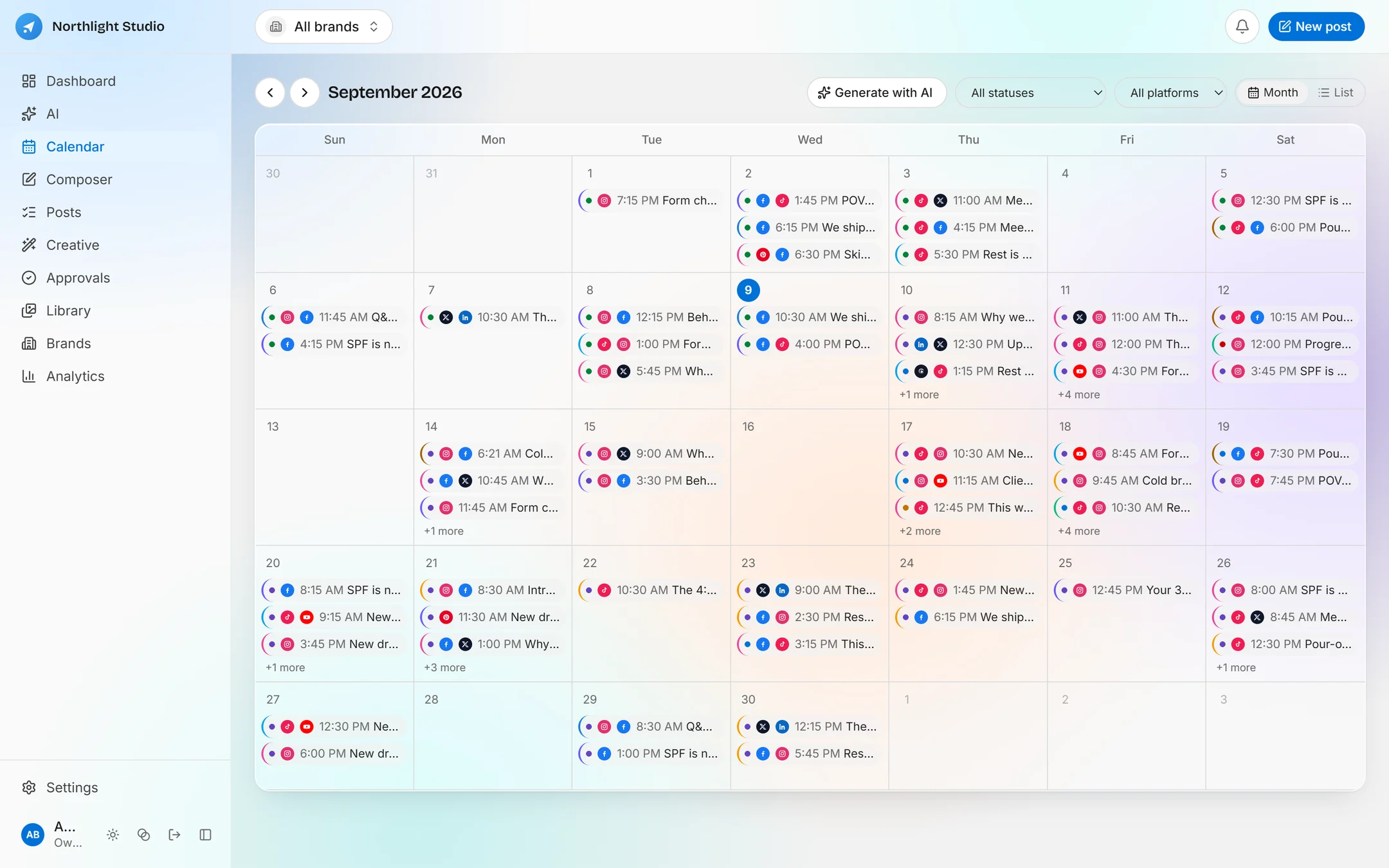Go to previous month arrow
The width and height of the screenshot is (1389, 868).
(270, 93)
